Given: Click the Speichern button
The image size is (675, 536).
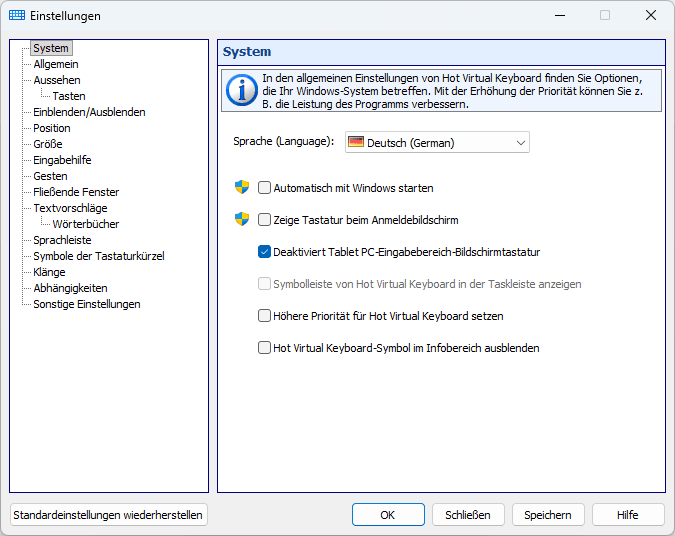Looking at the screenshot, I should point(548,515).
